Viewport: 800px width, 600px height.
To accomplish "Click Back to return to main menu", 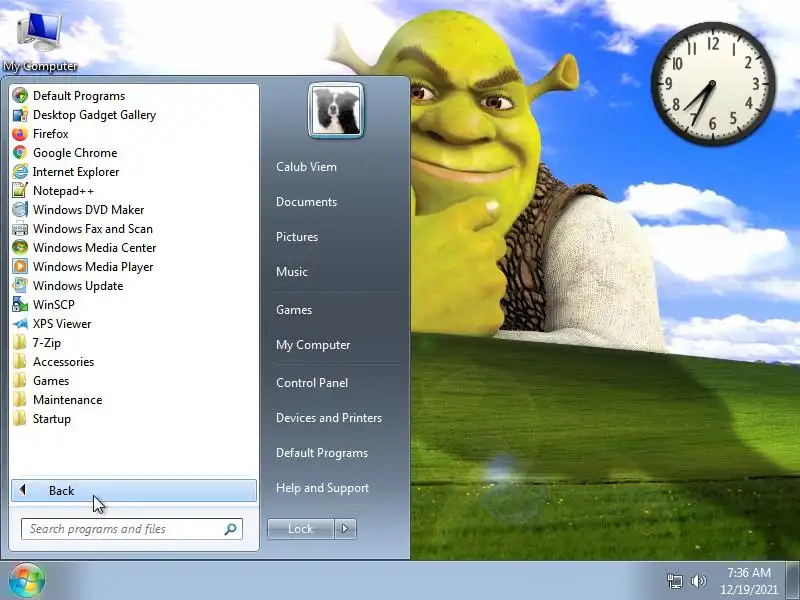I will pyautogui.click(x=134, y=490).
